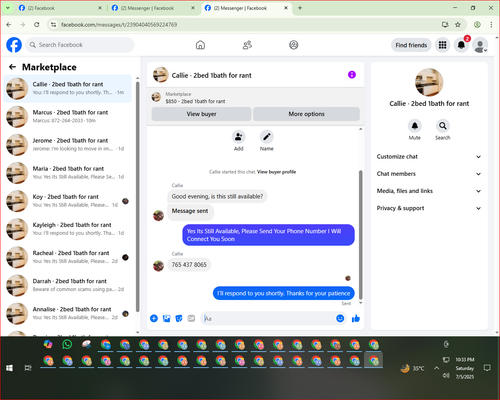The height and width of the screenshot is (400, 500).
Task: Choose a GIF from the composer
Action: (191, 318)
